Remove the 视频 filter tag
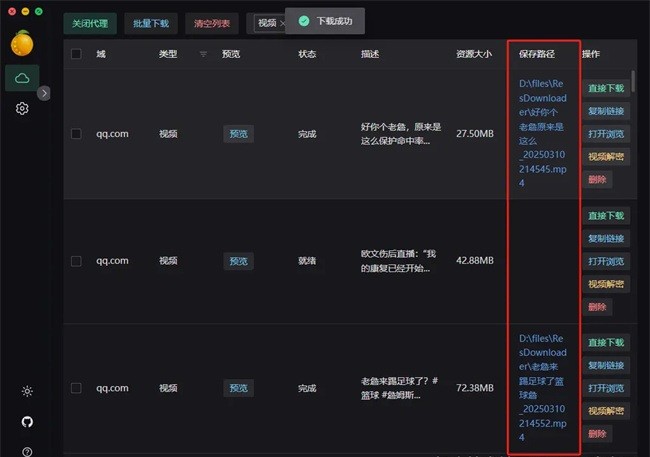This screenshot has width=650, height=457. pyautogui.click(x=282, y=22)
